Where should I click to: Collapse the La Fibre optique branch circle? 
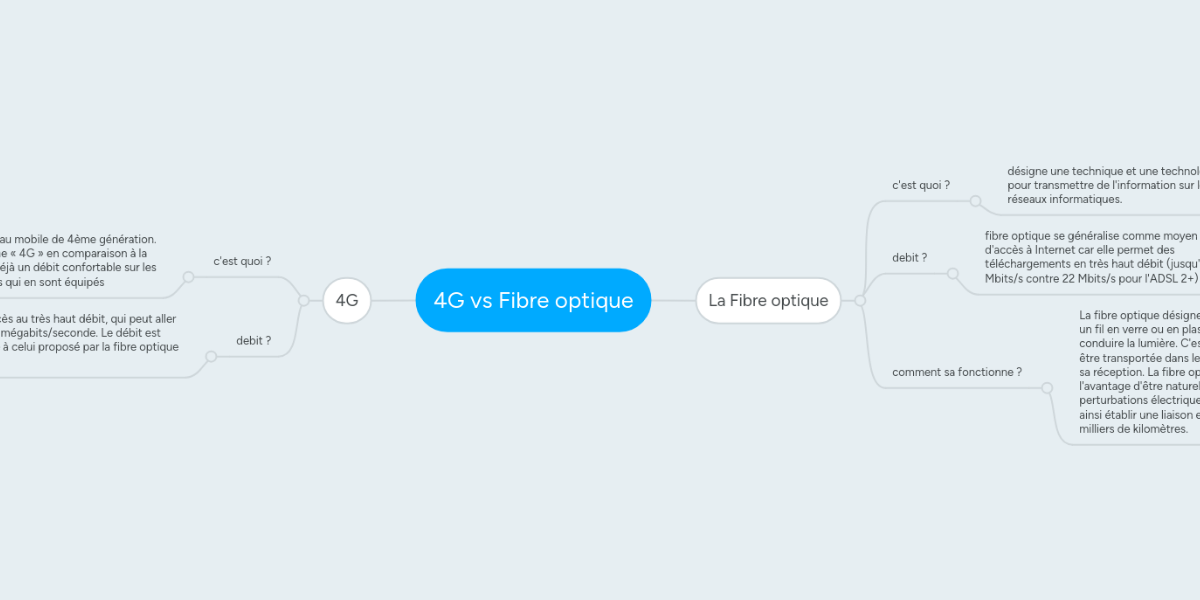[860, 300]
